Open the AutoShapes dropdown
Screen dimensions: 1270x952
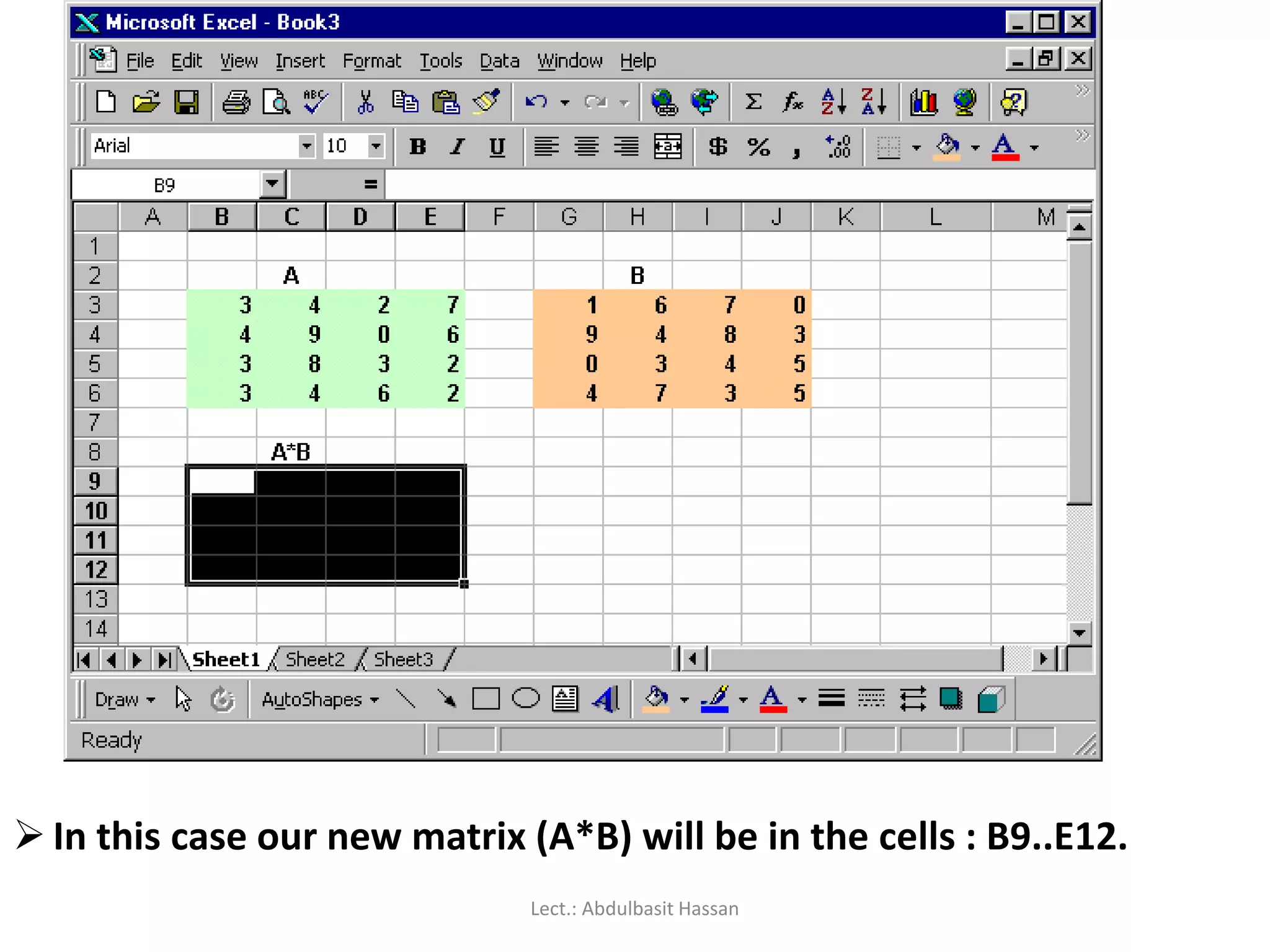click(320, 699)
